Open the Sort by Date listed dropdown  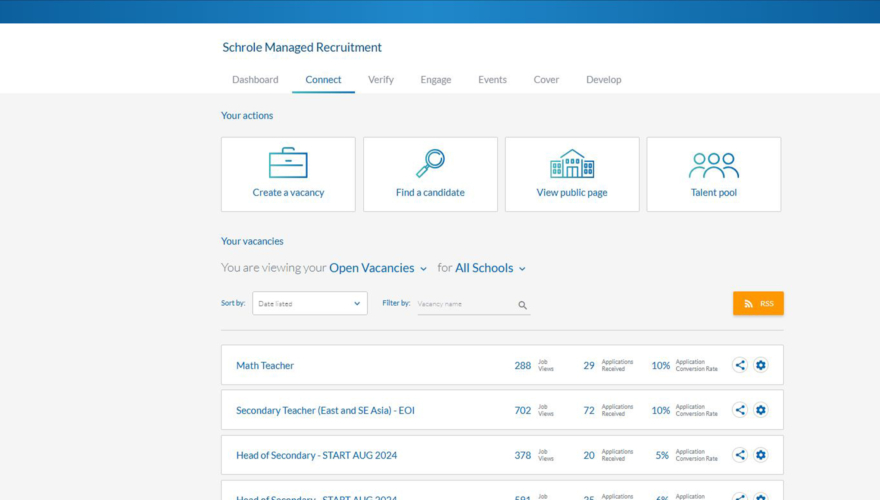309,304
